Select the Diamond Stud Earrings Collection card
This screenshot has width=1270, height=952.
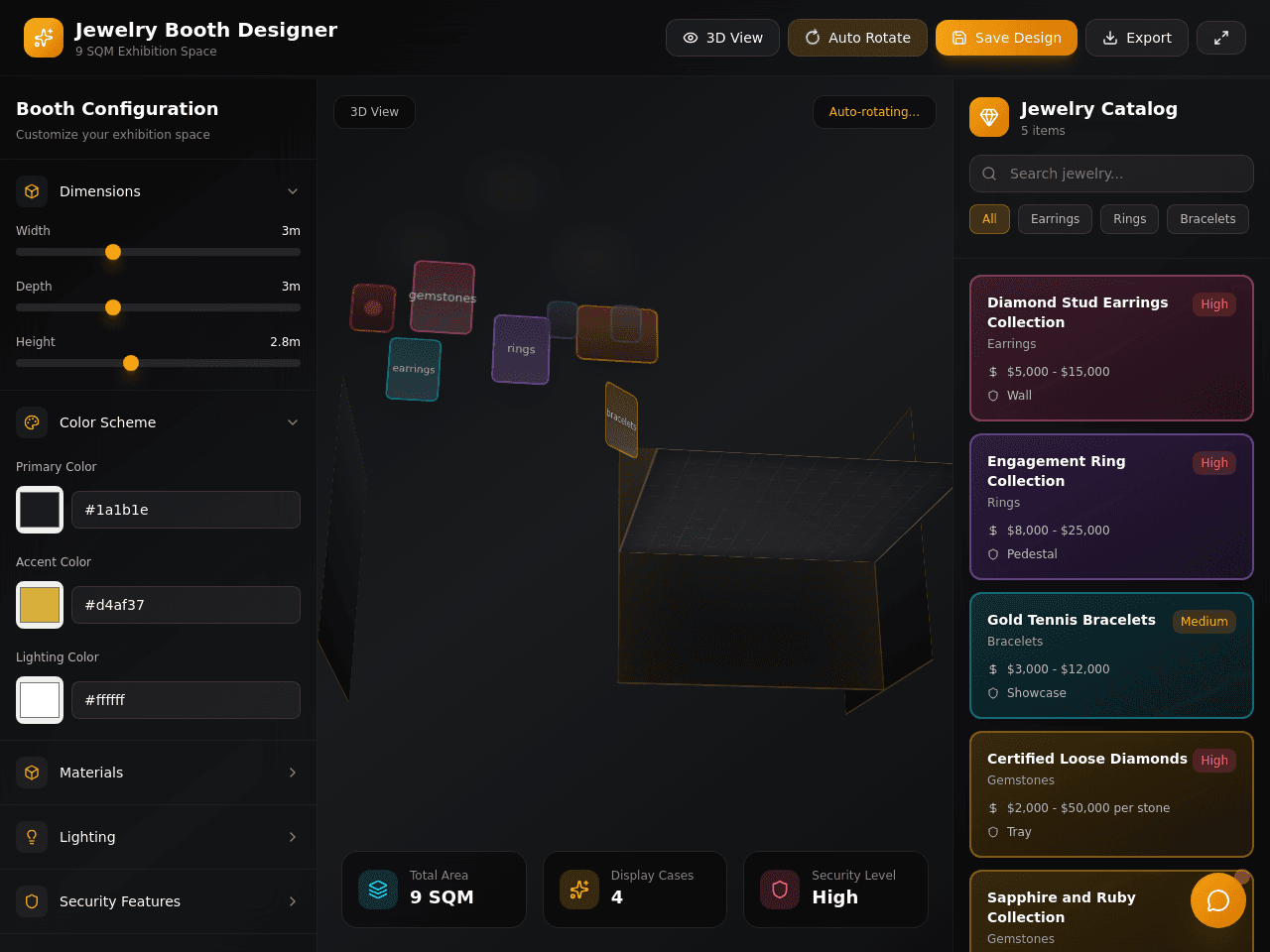[1111, 348]
